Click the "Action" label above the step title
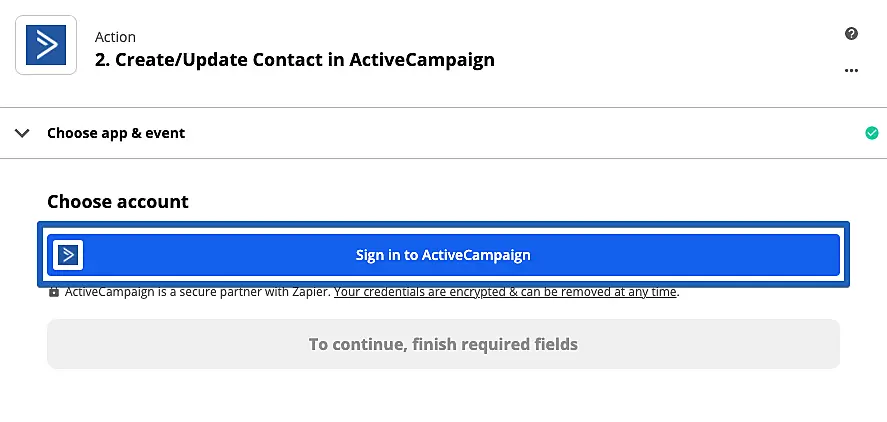Screen dimensions: 887x422 point(115,37)
